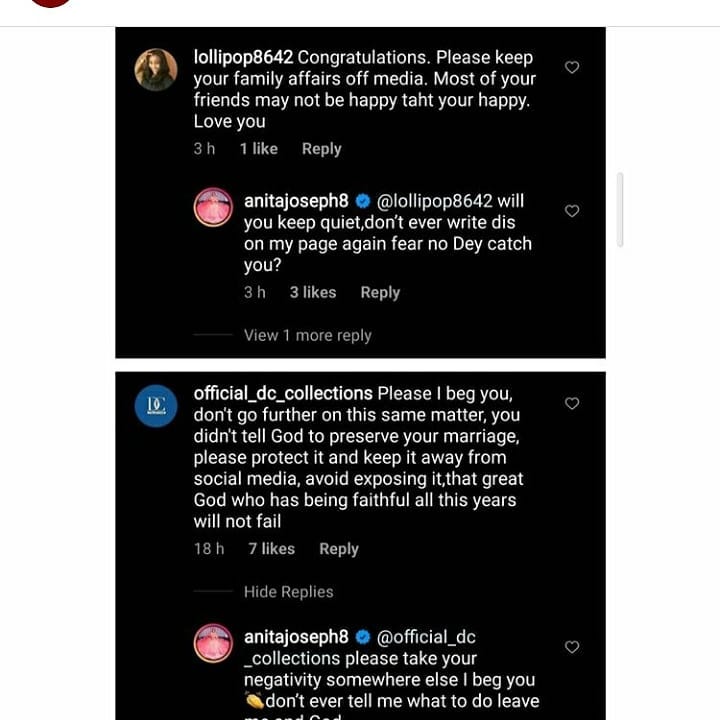This screenshot has height=720, width=720.
Task: Reply to official_dc_collections' comment
Action: [x=338, y=549]
